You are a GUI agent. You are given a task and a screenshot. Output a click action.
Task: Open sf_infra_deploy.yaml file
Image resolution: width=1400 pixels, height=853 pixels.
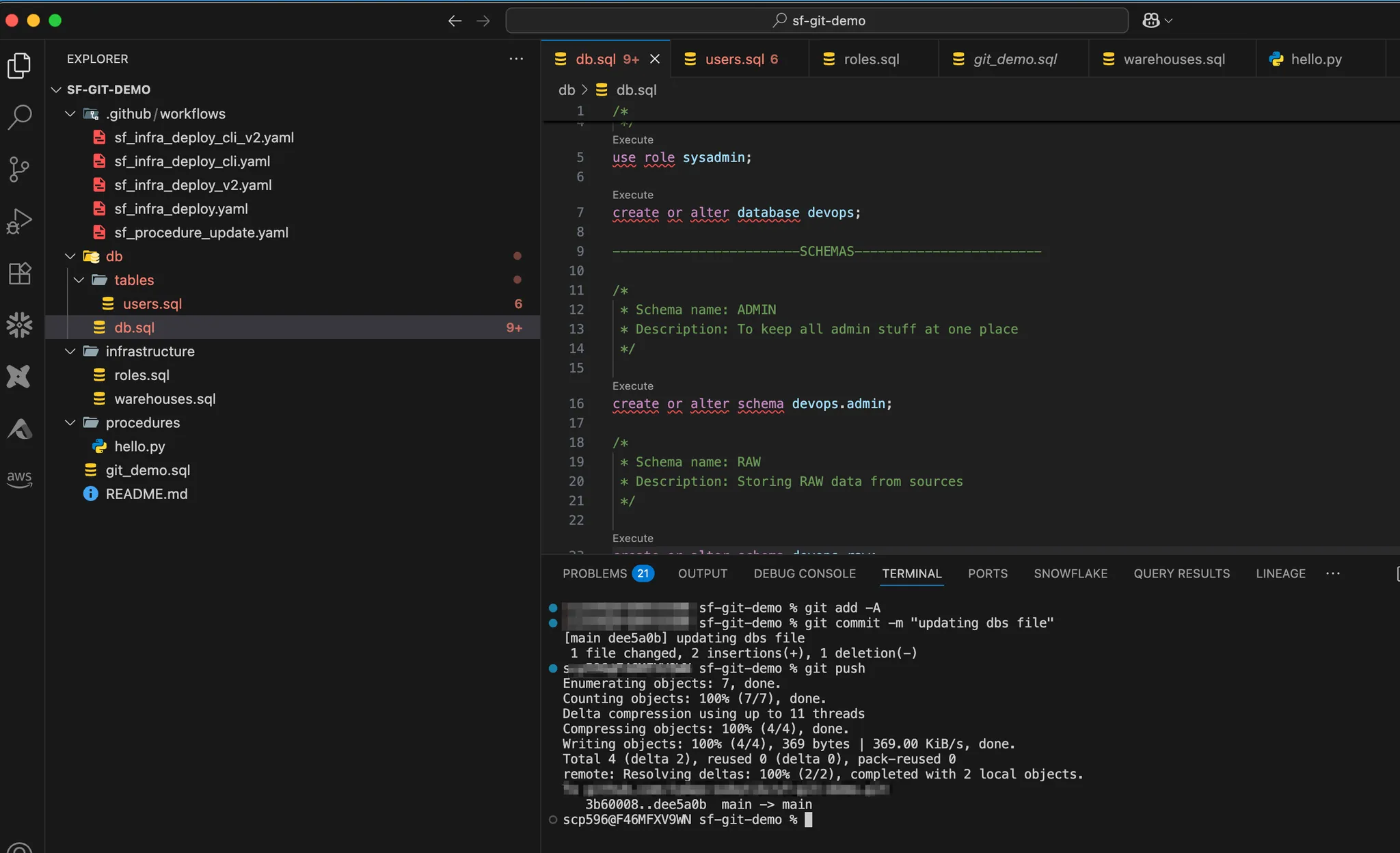click(181, 208)
